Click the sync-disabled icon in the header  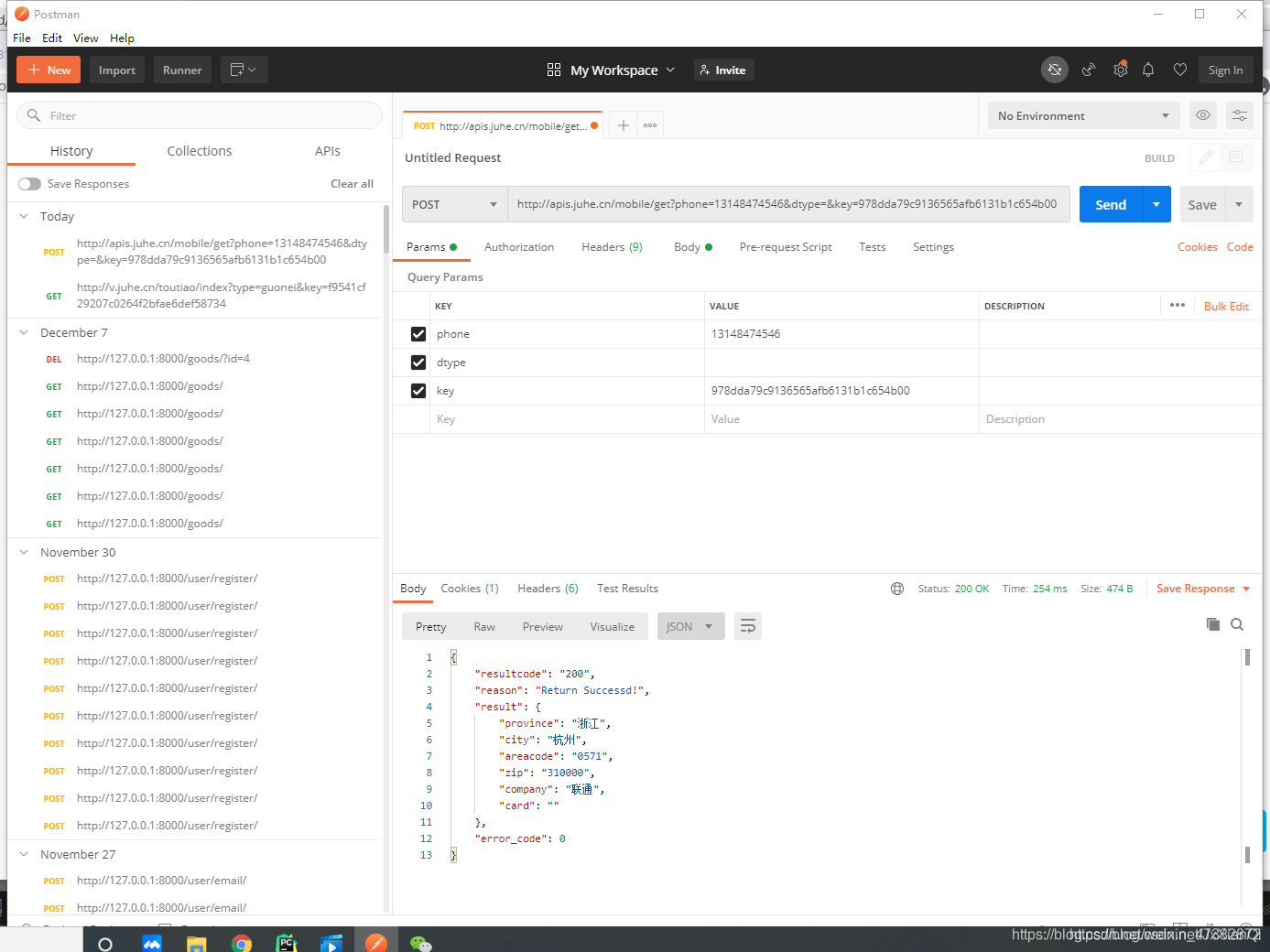pyautogui.click(x=1055, y=70)
